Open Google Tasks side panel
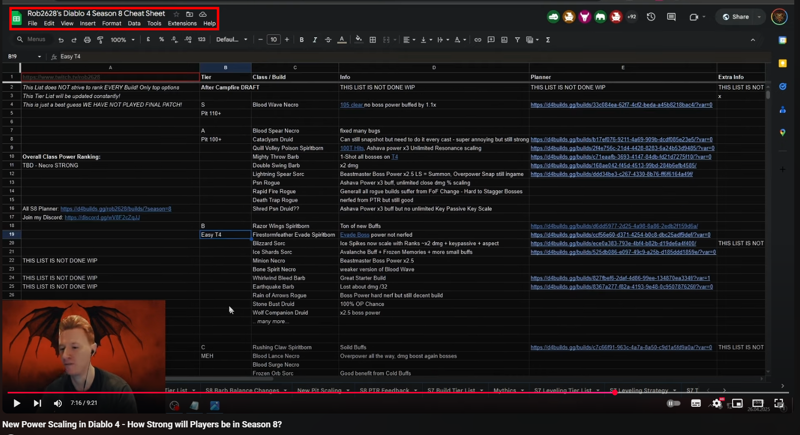This screenshot has height=435, width=800. pyautogui.click(x=783, y=86)
